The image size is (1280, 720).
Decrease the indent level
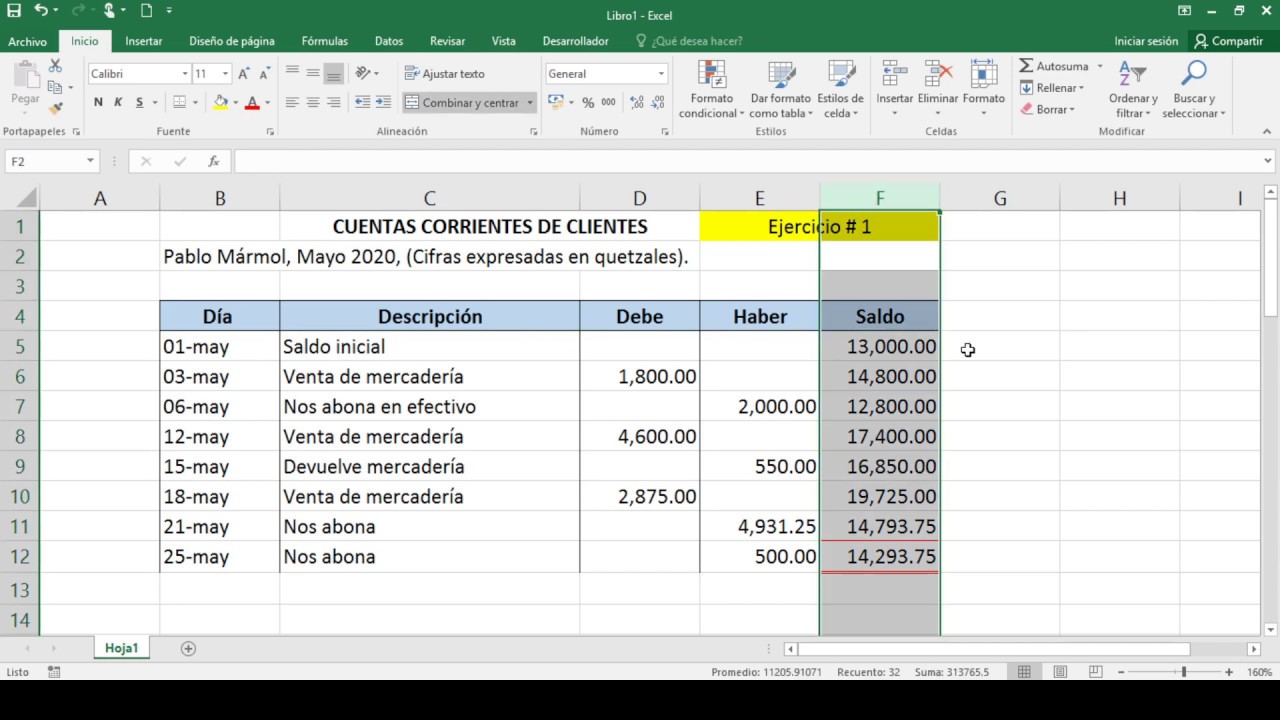(x=362, y=102)
